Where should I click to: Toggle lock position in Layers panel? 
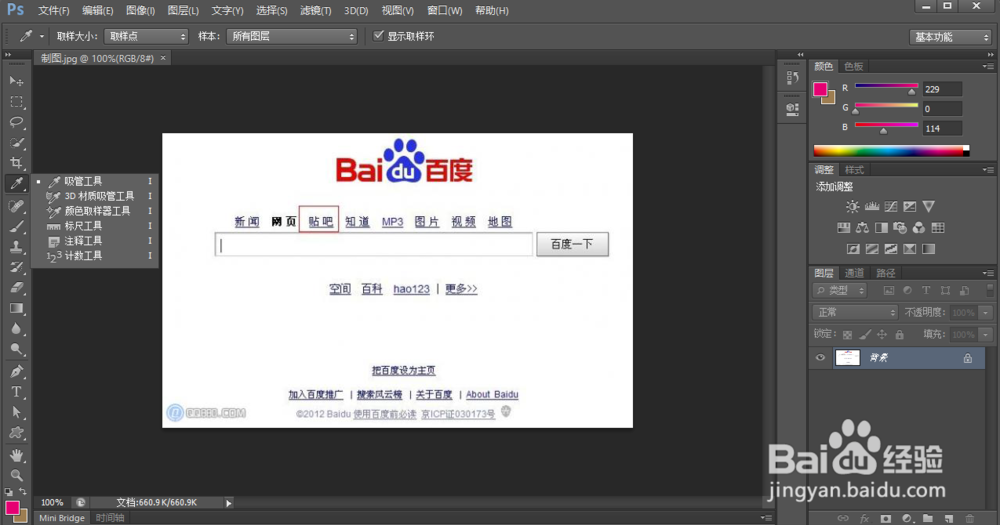882,335
